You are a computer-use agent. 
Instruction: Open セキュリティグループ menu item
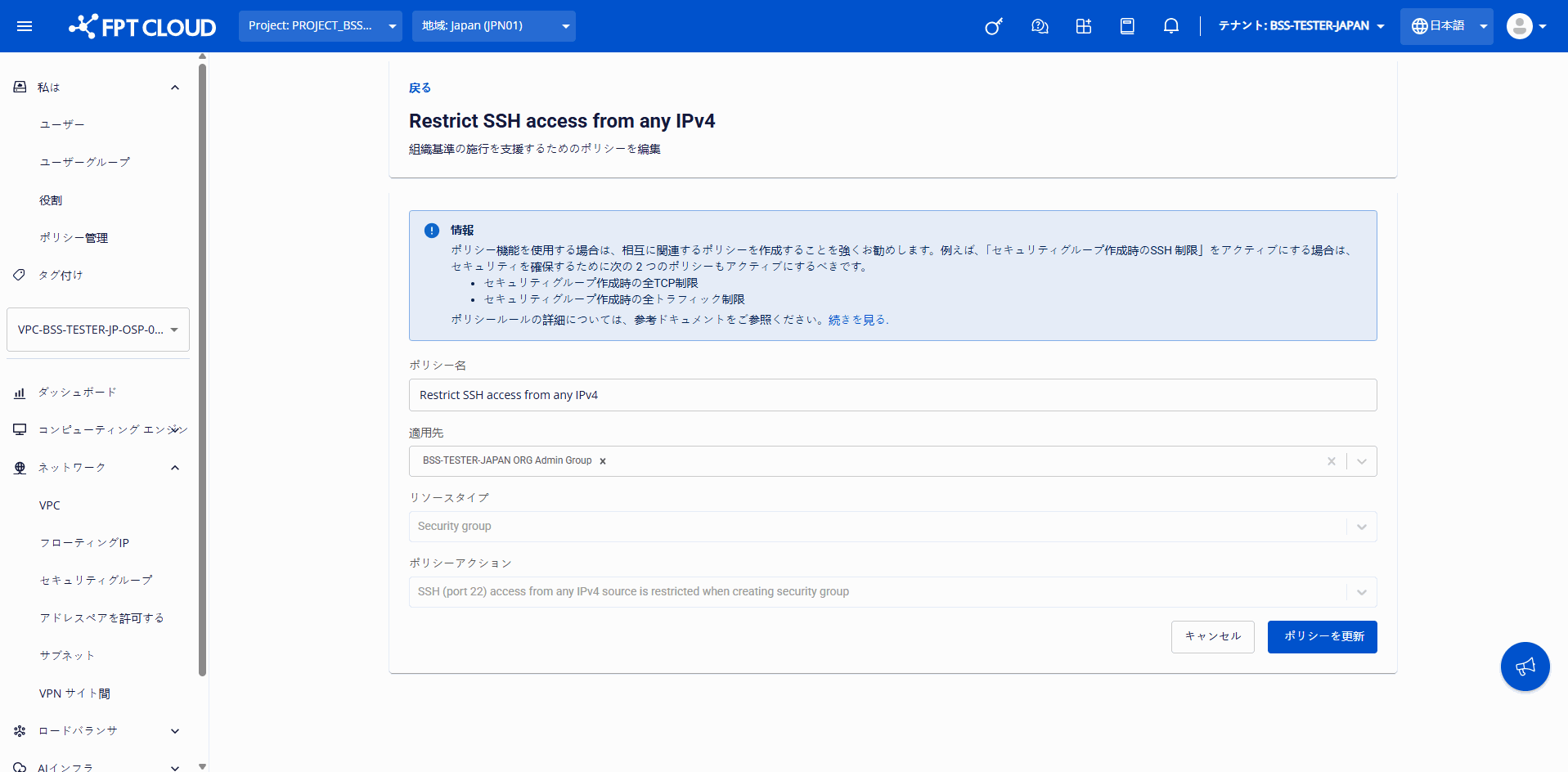pyautogui.click(x=97, y=581)
